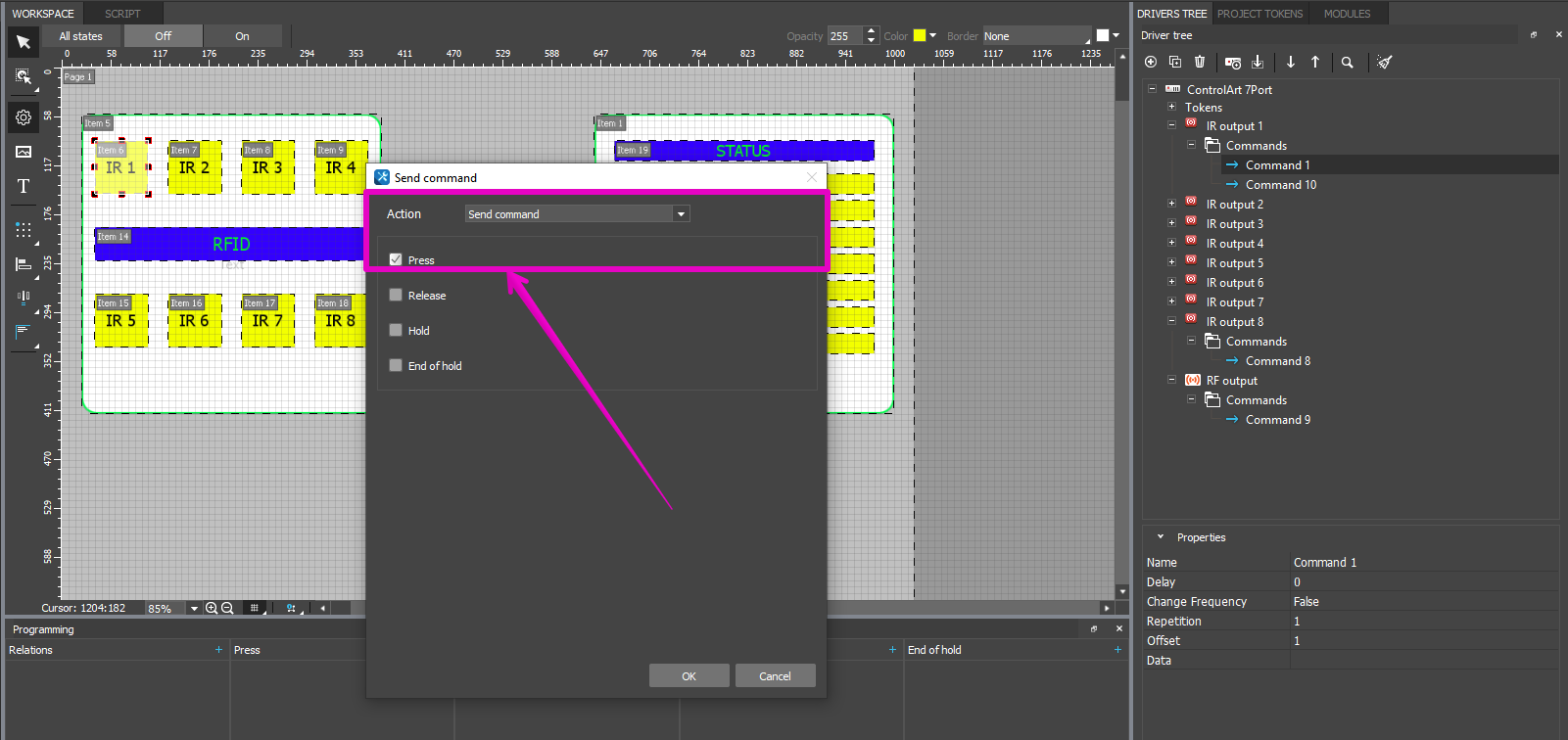Open the PROJECT TOKENS tab
Image resolution: width=1568 pixels, height=740 pixels.
pyautogui.click(x=1259, y=14)
